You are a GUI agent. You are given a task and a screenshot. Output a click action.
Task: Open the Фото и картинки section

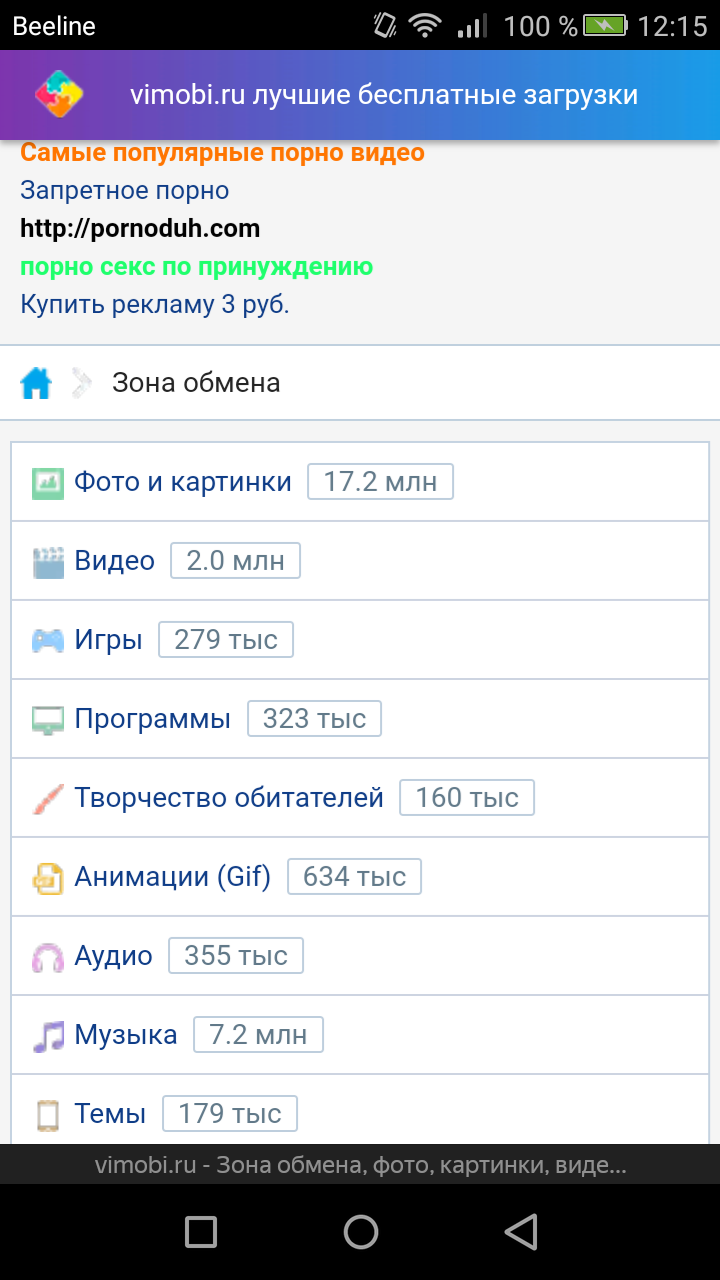point(183,482)
